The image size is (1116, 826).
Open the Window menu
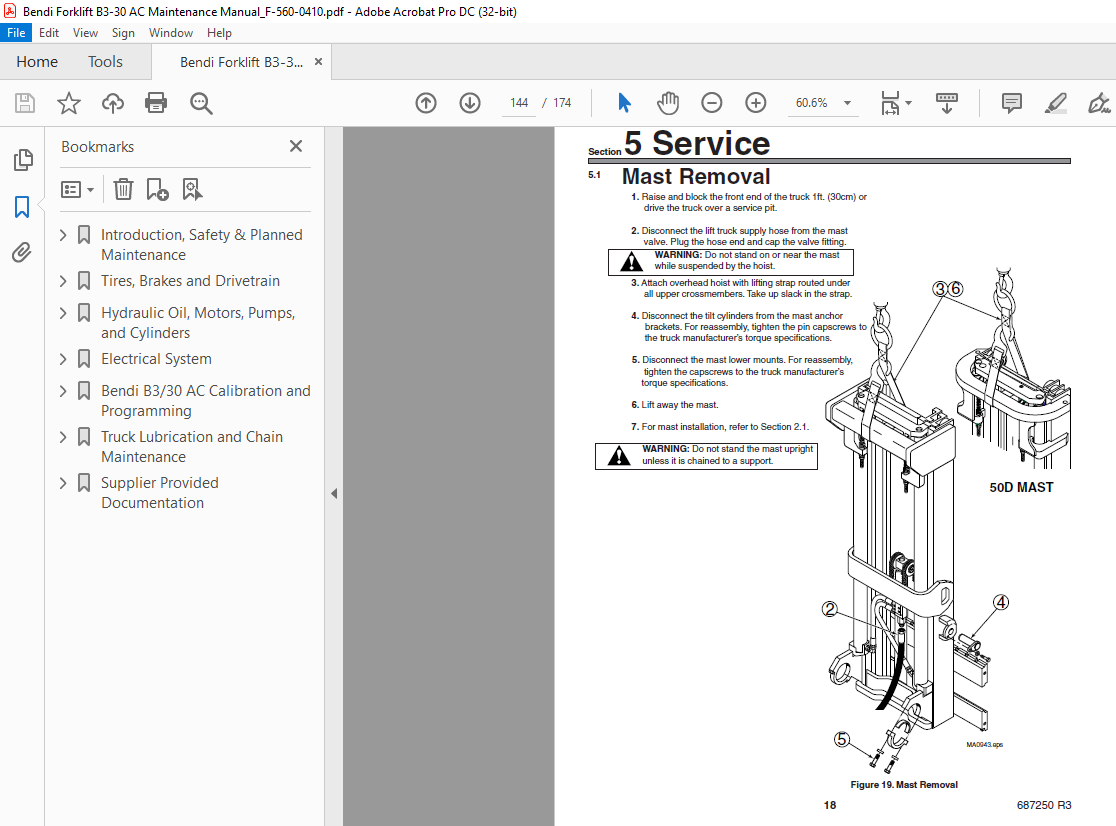pyautogui.click(x=171, y=33)
